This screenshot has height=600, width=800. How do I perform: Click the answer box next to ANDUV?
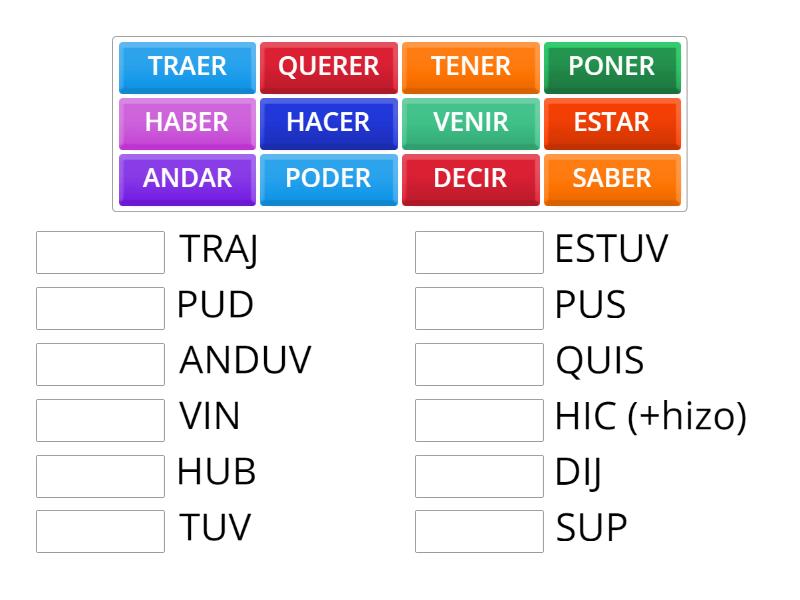point(100,362)
